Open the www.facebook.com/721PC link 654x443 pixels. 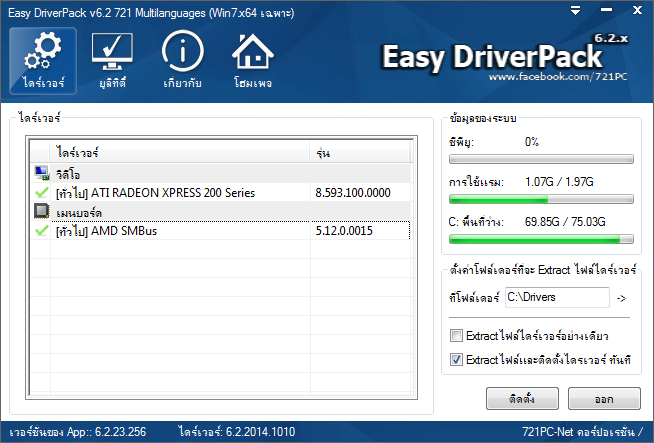(558, 77)
